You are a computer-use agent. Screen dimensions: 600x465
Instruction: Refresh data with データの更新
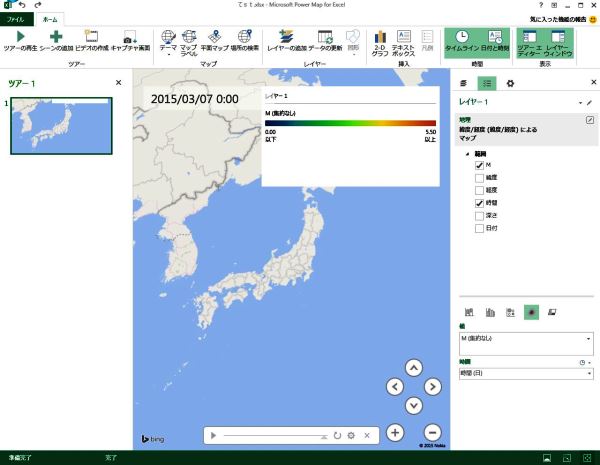325,41
